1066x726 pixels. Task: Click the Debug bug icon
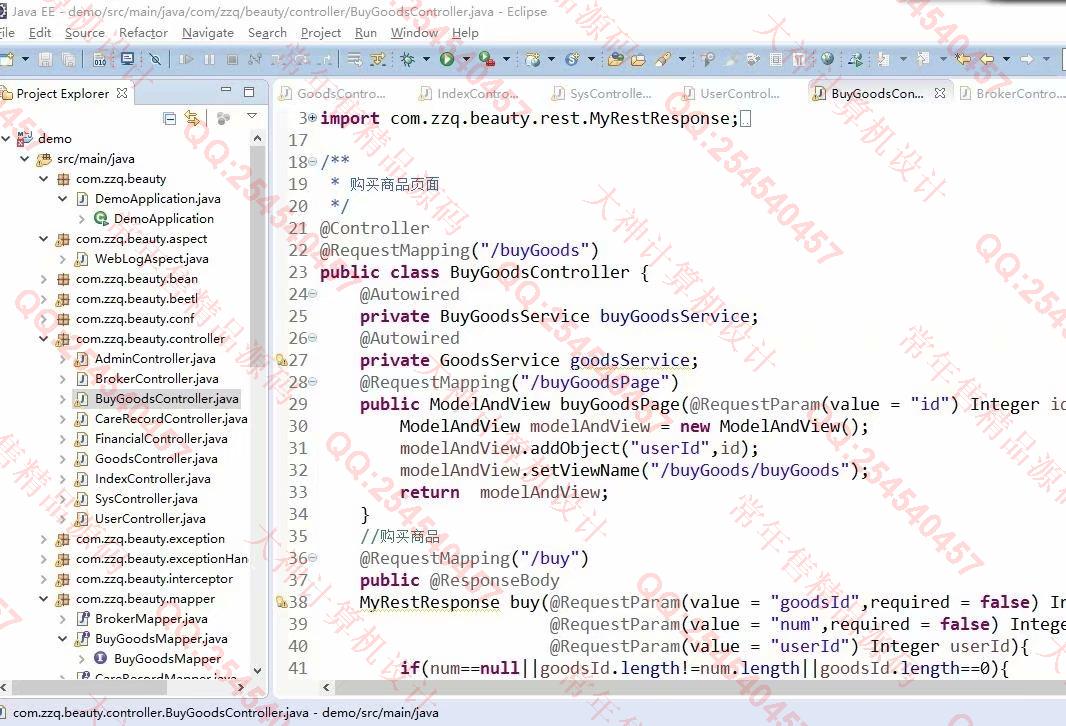(407, 60)
